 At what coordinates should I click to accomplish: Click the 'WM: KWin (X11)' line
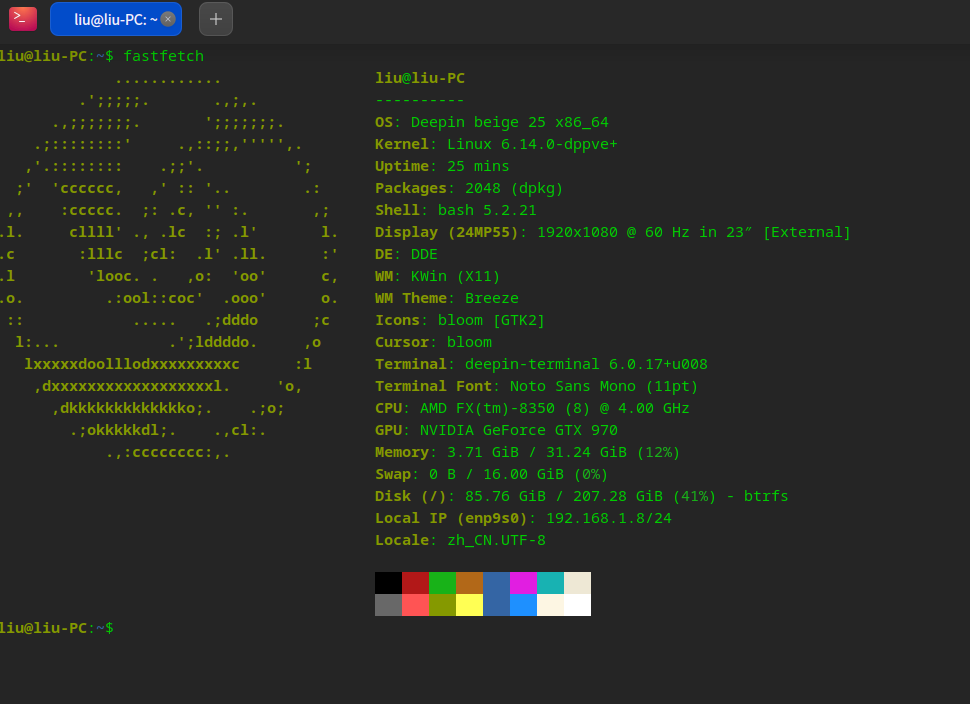[x=437, y=276]
